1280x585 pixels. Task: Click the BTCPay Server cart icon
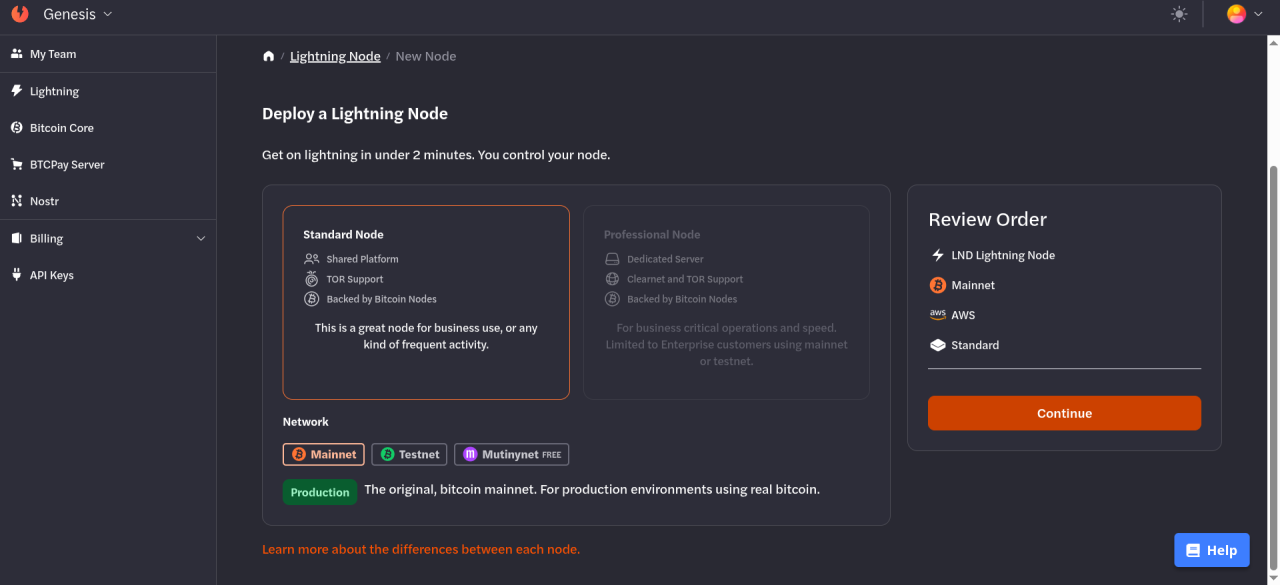tap(16, 164)
